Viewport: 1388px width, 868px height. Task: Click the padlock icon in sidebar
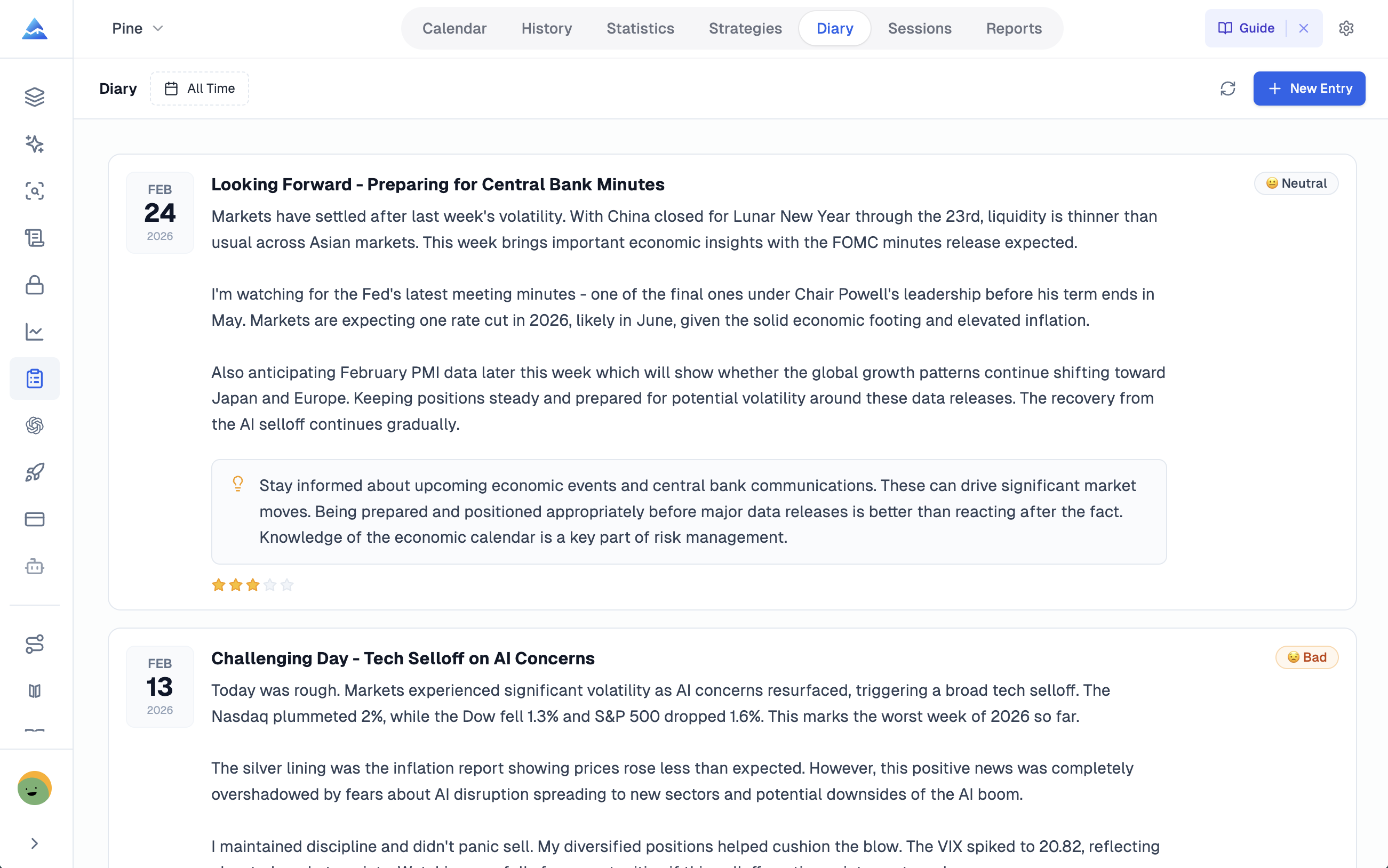[x=35, y=285]
